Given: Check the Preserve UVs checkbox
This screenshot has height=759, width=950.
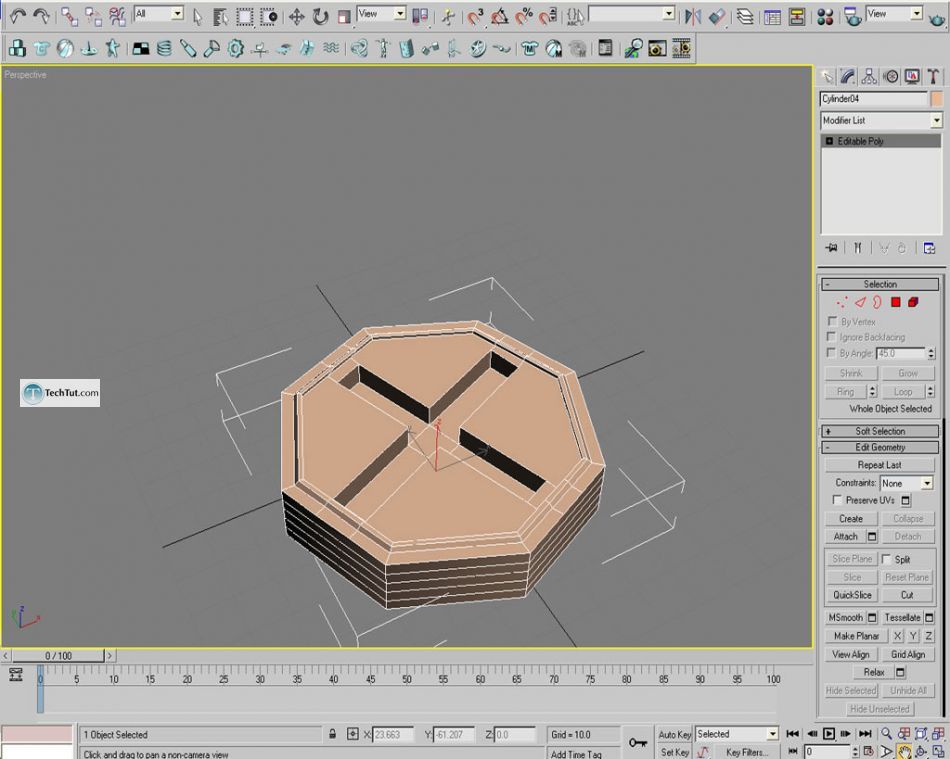Looking at the screenshot, I should [x=837, y=500].
